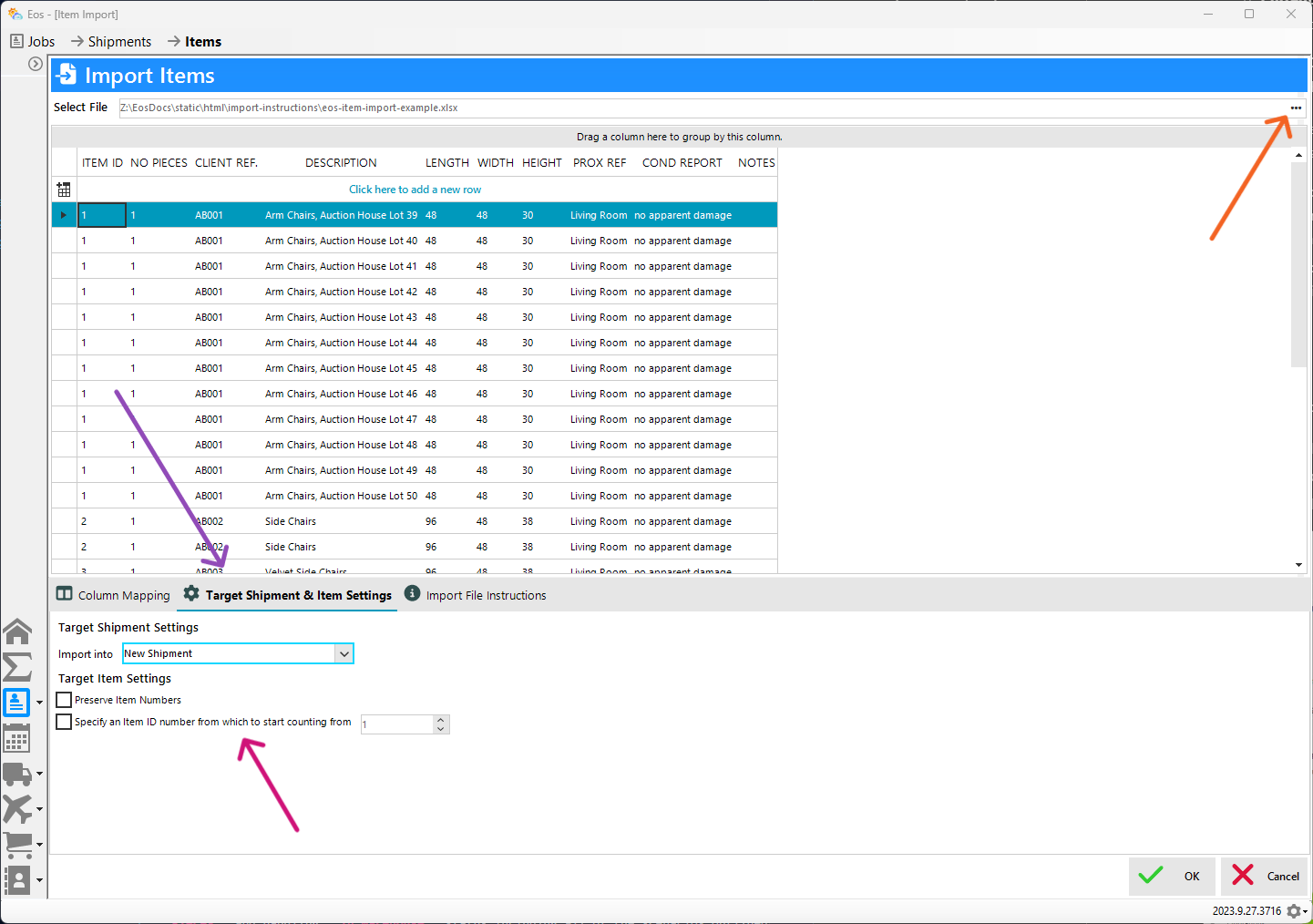Enable Preserve Item Numbers
Screen dimensions: 1313x924
point(63,700)
